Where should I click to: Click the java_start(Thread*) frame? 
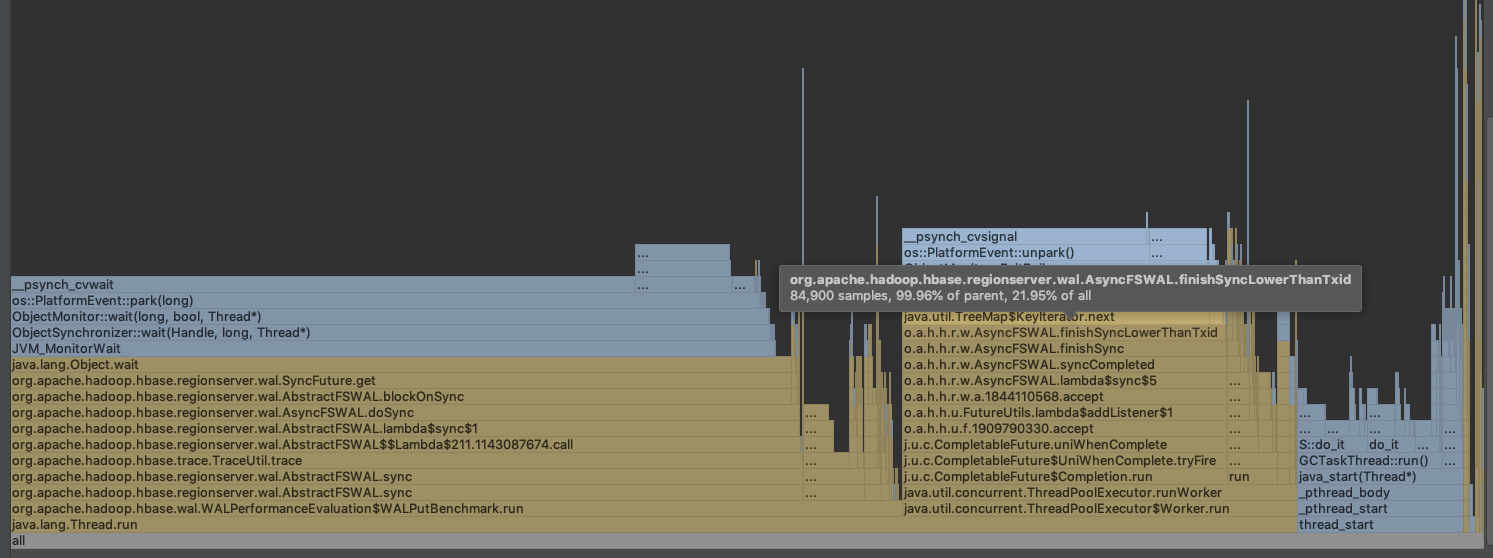[1379, 477]
